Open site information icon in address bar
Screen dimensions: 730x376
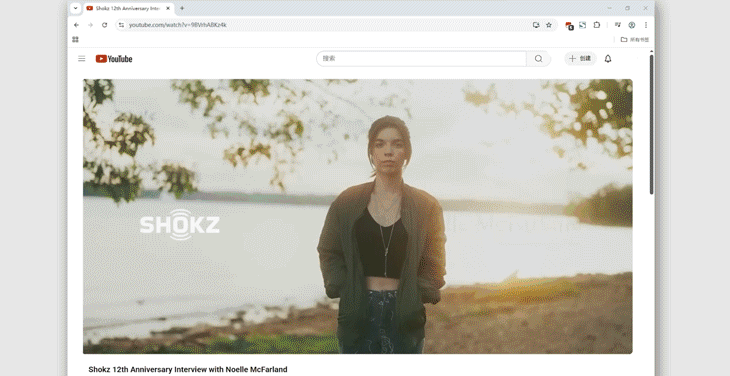122,25
